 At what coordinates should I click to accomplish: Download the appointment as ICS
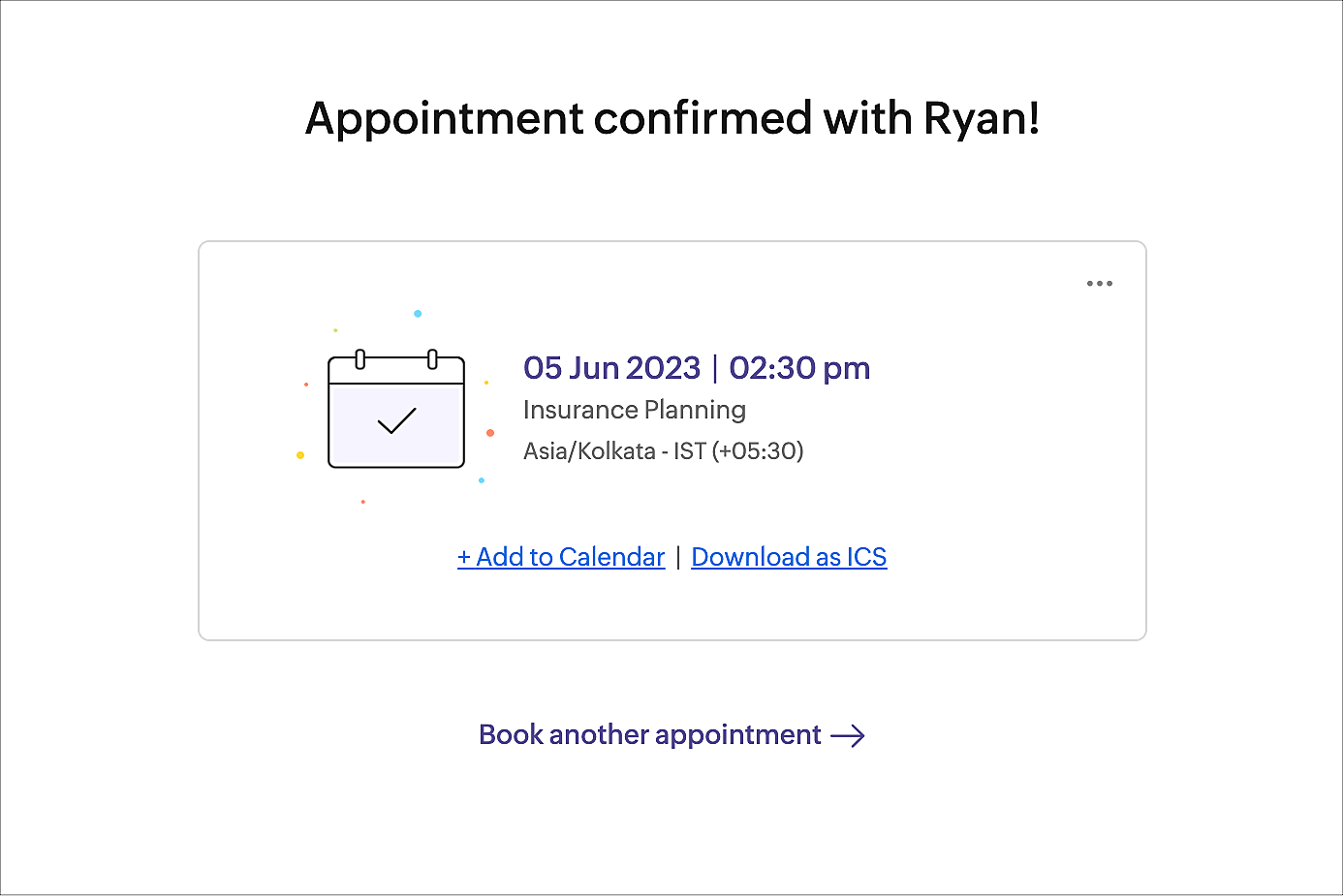(789, 557)
